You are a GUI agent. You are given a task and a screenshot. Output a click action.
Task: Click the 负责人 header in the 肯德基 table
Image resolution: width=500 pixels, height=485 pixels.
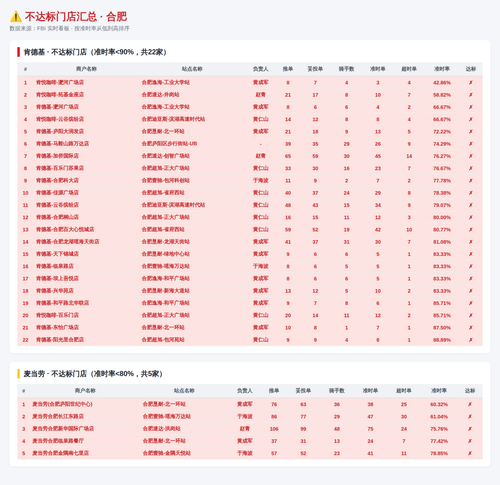[x=260, y=69]
